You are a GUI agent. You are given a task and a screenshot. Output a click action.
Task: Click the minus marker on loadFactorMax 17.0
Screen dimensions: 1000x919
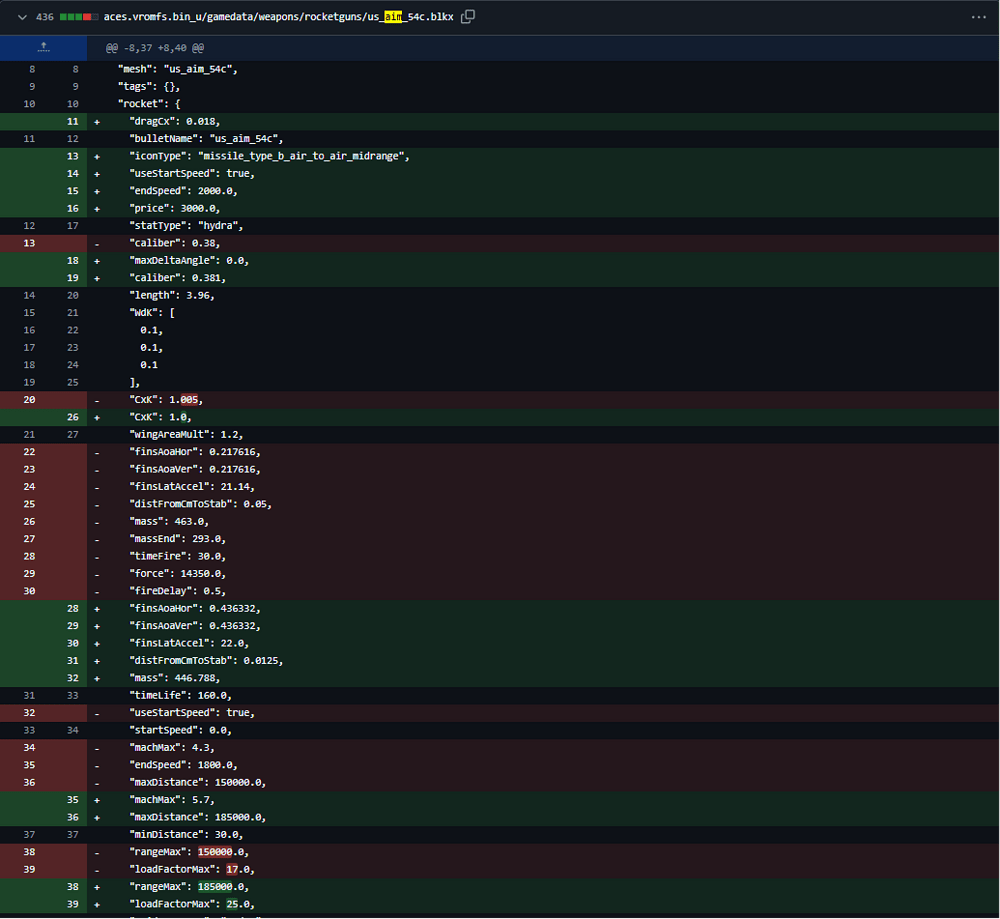[x=97, y=869]
